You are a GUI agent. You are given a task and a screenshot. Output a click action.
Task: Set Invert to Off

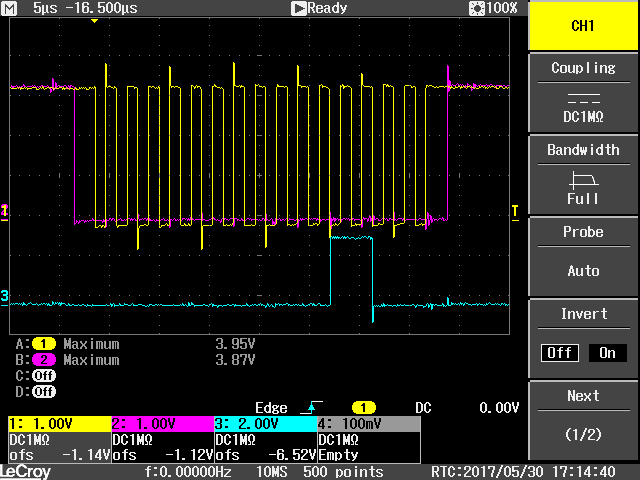560,353
